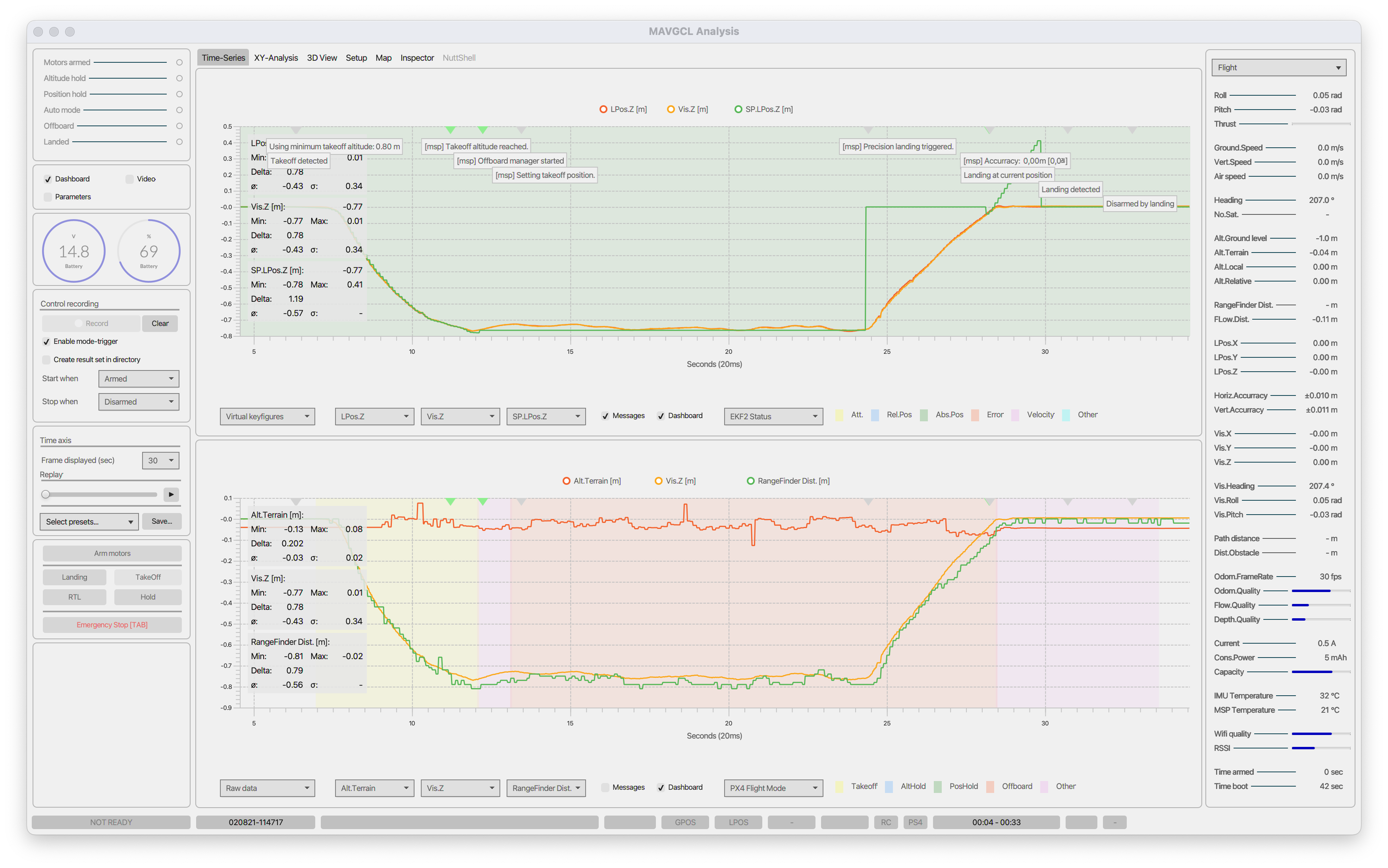The height and width of the screenshot is (868, 1388).
Task: Click the Replay slider handle
Action: [x=46, y=495]
